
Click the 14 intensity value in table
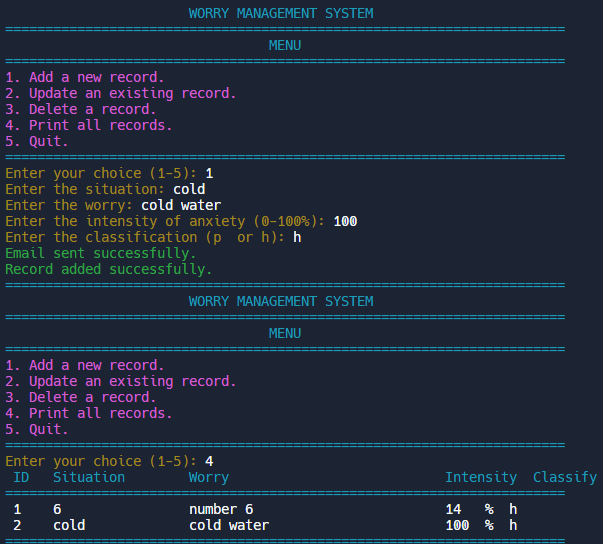pos(453,509)
